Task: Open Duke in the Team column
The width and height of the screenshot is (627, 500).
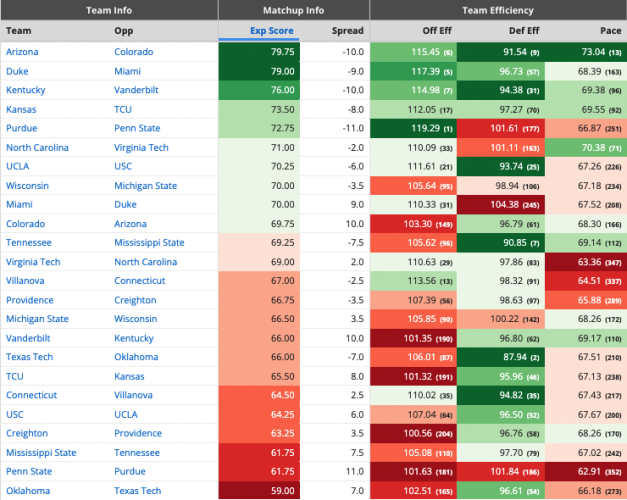Action: coord(17,71)
